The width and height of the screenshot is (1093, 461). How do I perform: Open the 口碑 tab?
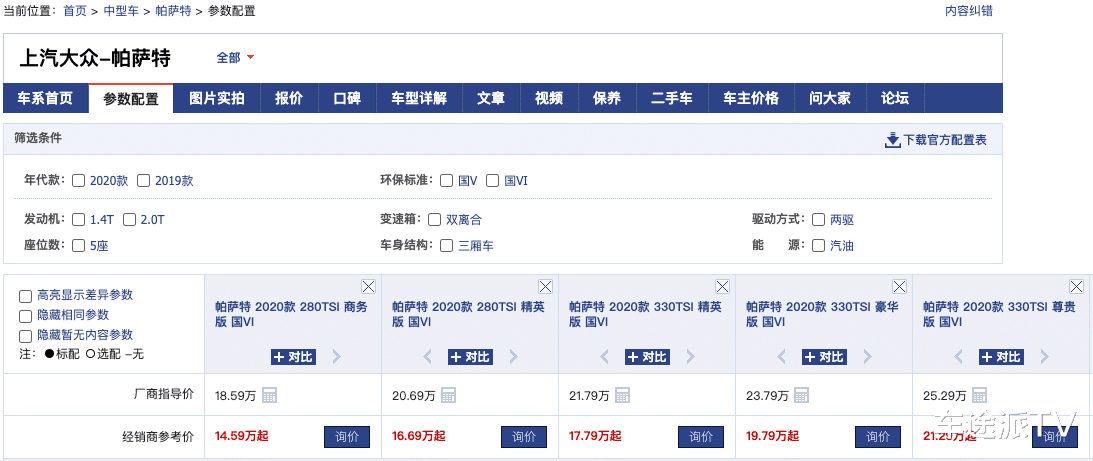347,98
